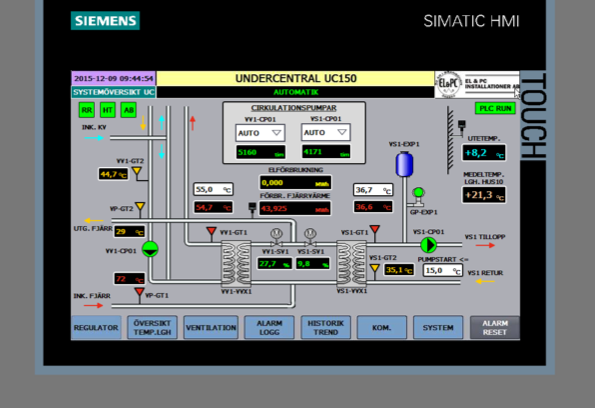Toggle the green HT indicator

coord(108,110)
